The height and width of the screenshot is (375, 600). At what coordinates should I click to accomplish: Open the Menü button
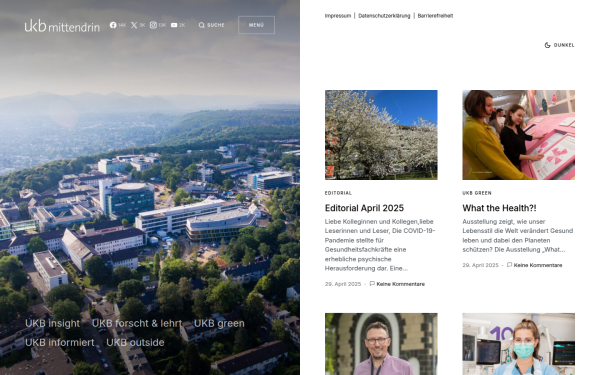[256, 25]
